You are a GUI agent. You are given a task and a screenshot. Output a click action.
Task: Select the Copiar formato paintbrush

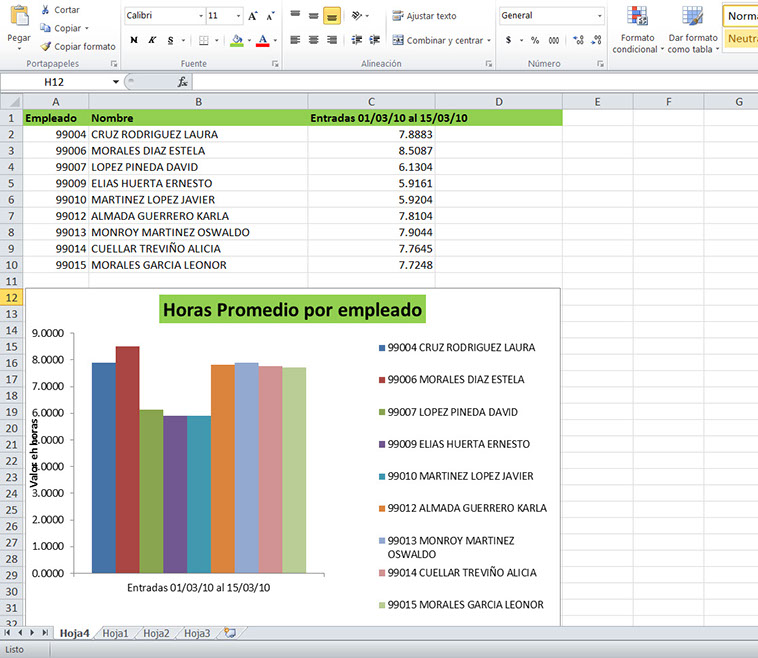point(46,47)
